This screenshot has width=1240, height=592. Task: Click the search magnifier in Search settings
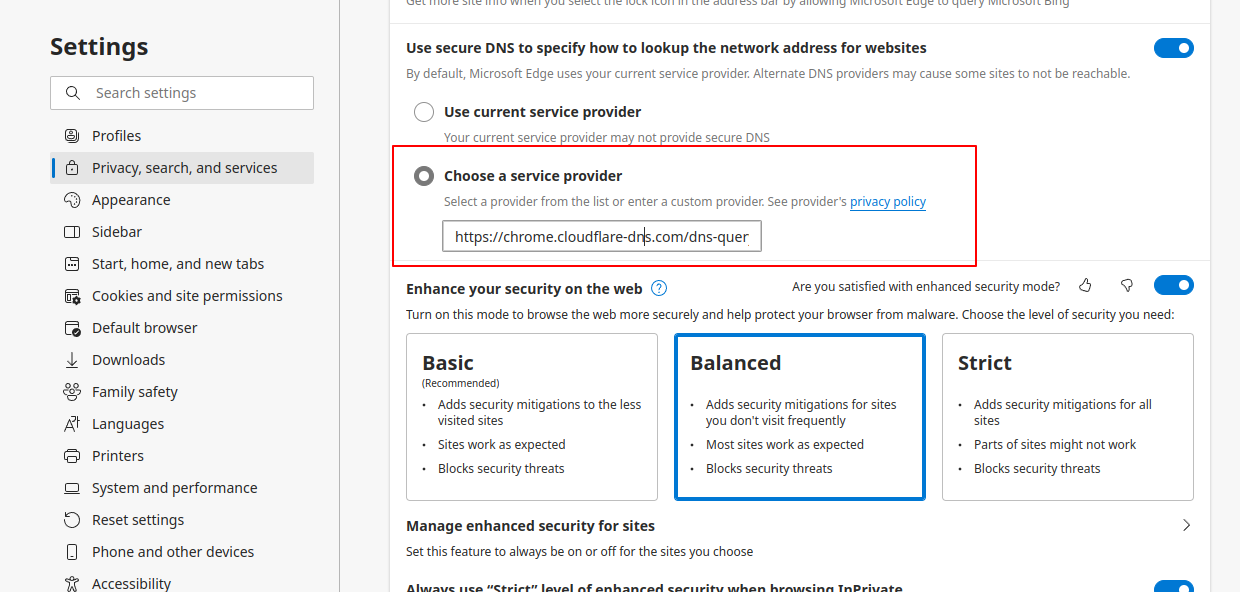click(x=72, y=92)
